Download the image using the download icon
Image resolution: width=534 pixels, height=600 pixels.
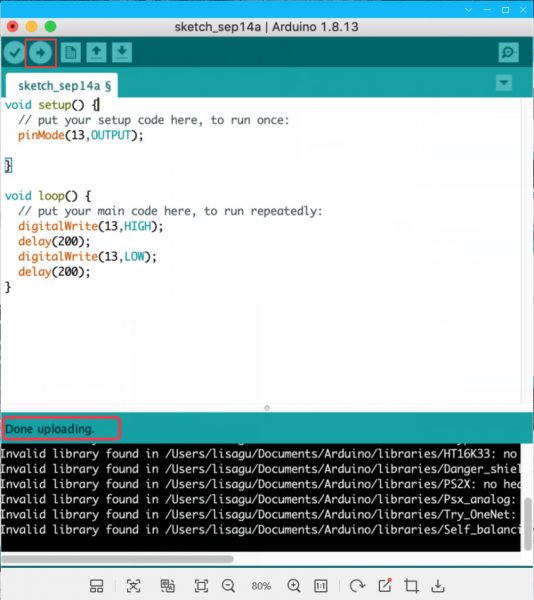[x=438, y=586]
